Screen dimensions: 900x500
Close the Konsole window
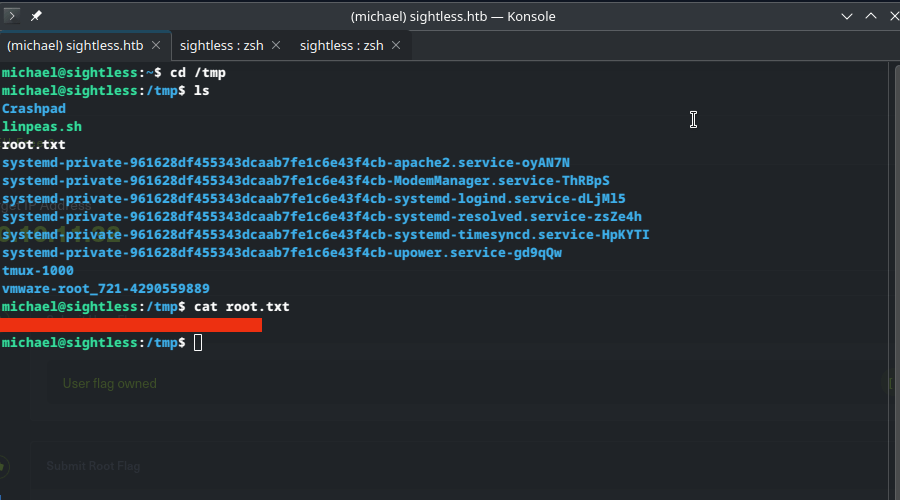click(889, 16)
